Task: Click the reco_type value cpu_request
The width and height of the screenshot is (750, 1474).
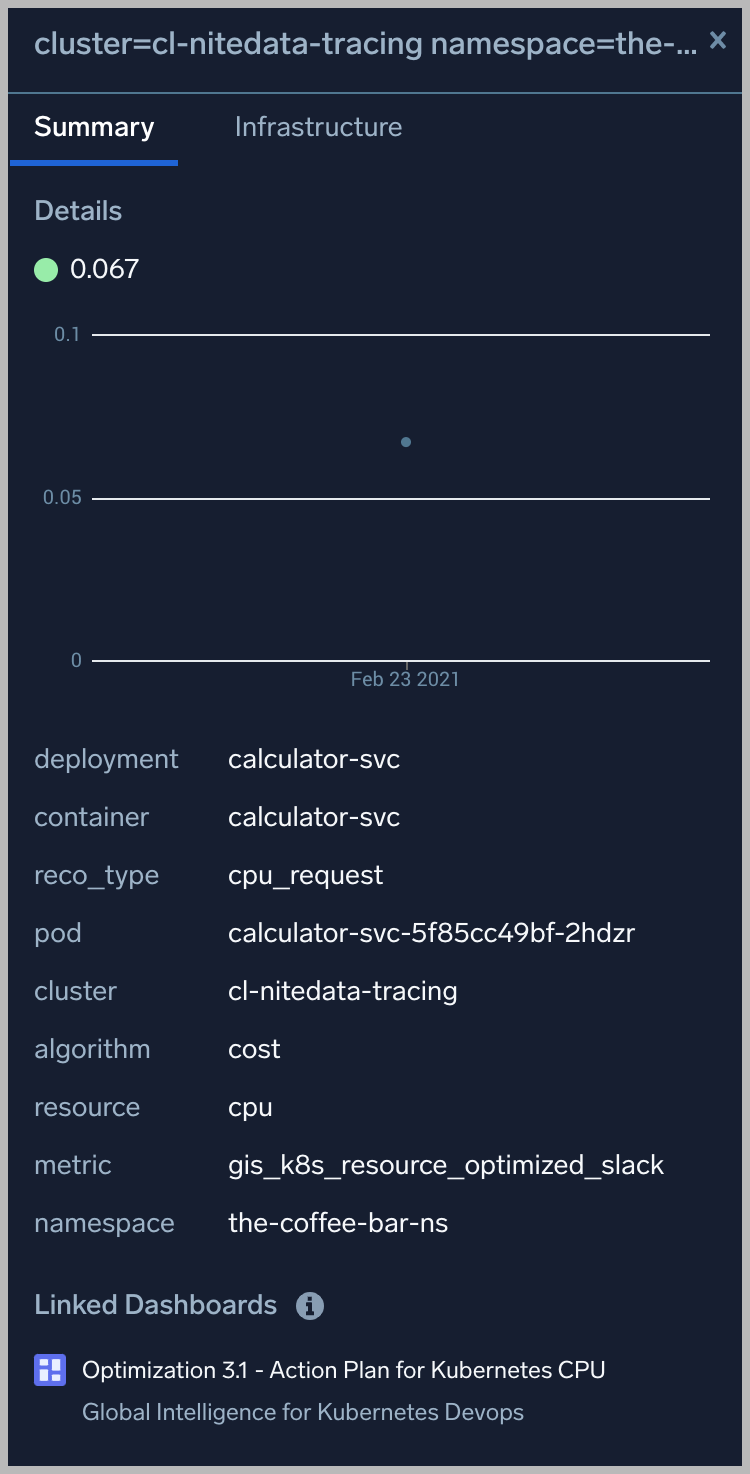Action: pyautogui.click(x=305, y=875)
